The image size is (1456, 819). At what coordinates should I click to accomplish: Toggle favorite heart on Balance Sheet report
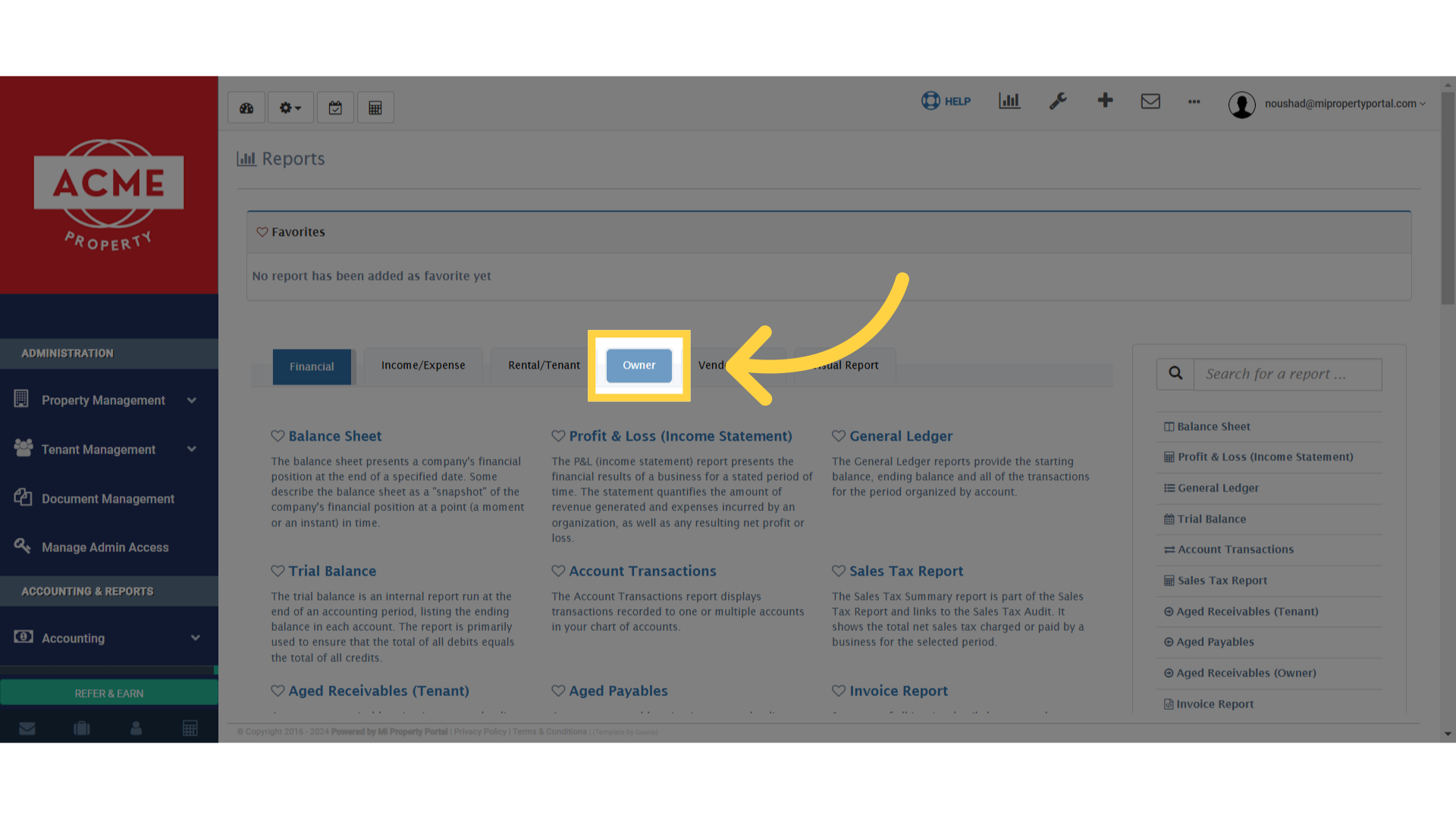(x=277, y=435)
